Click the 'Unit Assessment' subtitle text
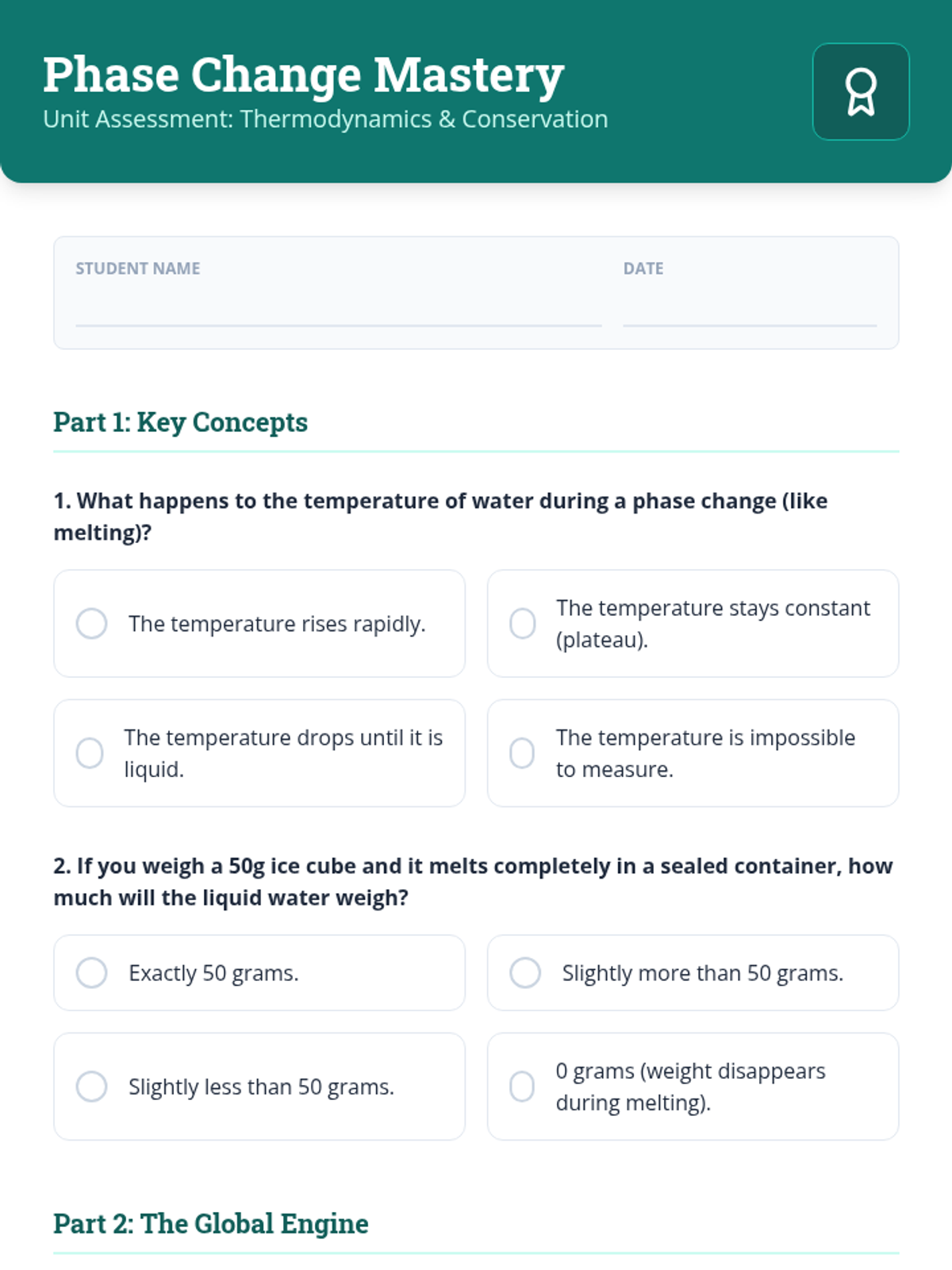The height and width of the screenshot is (1270, 952). pos(325,119)
